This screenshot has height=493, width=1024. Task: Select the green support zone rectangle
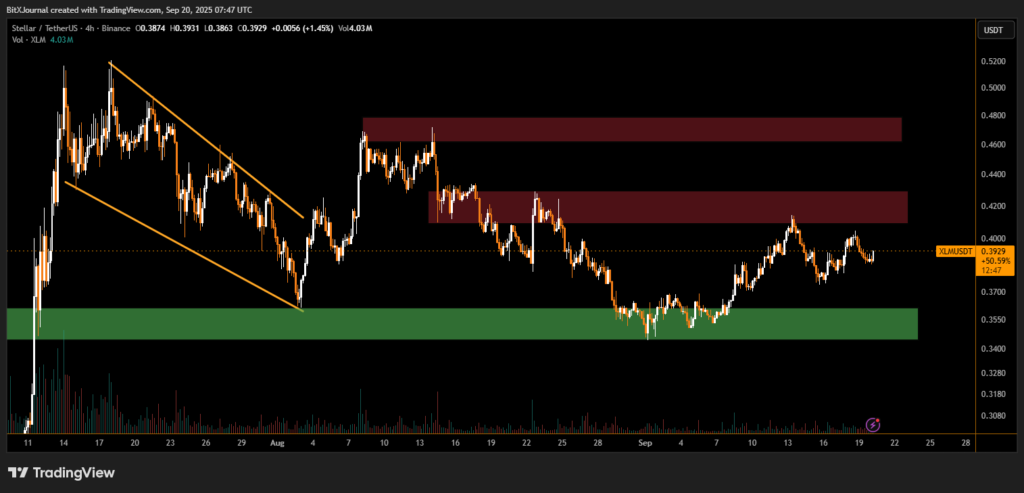(460, 324)
